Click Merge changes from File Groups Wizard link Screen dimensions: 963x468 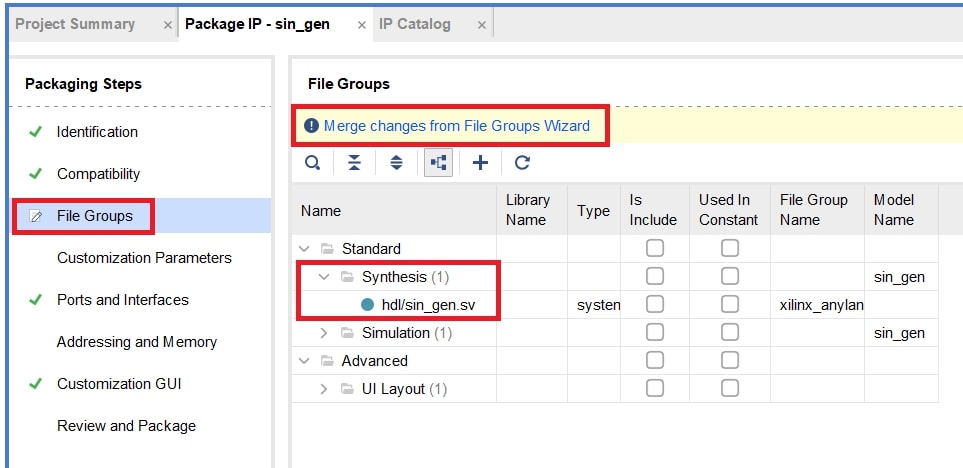(456, 126)
